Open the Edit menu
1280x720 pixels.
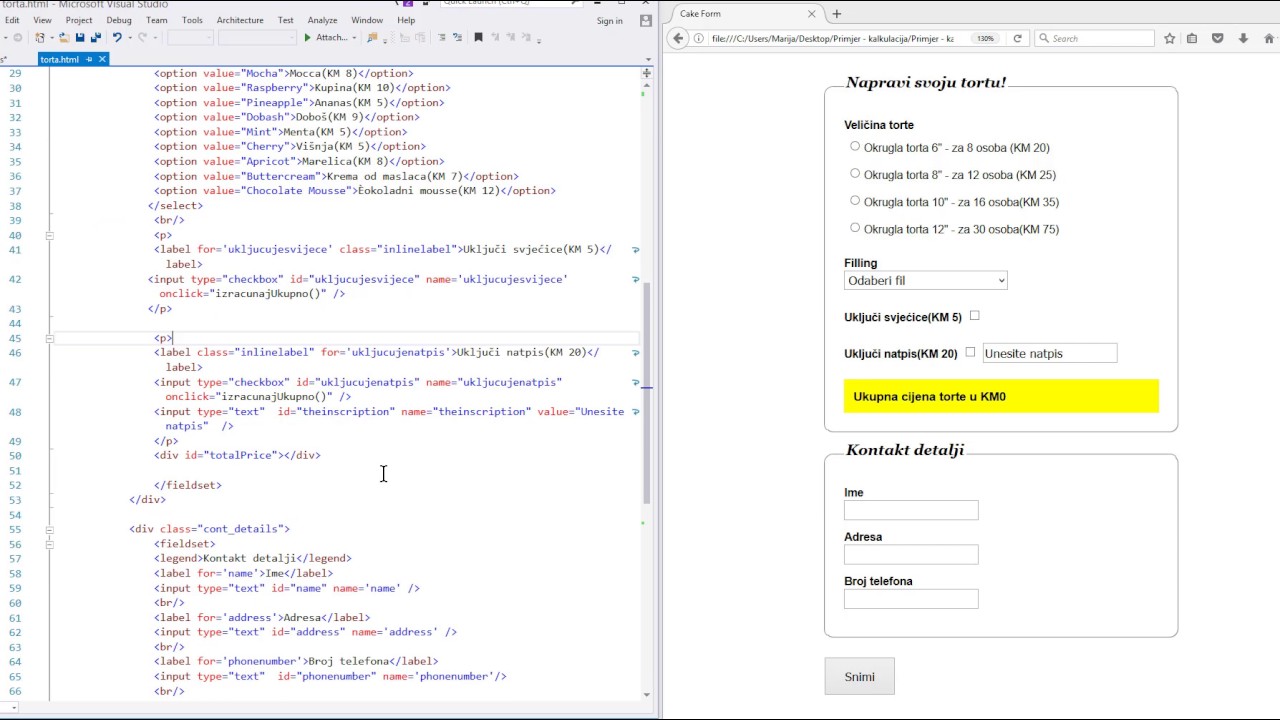[x=12, y=20]
